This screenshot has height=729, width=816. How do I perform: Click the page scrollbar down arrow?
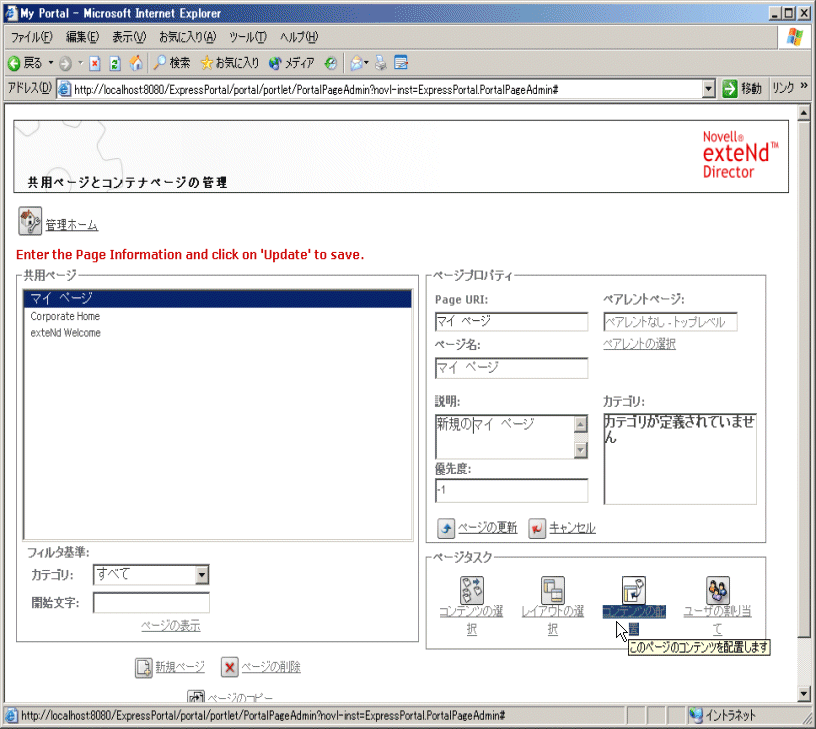[x=804, y=694]
